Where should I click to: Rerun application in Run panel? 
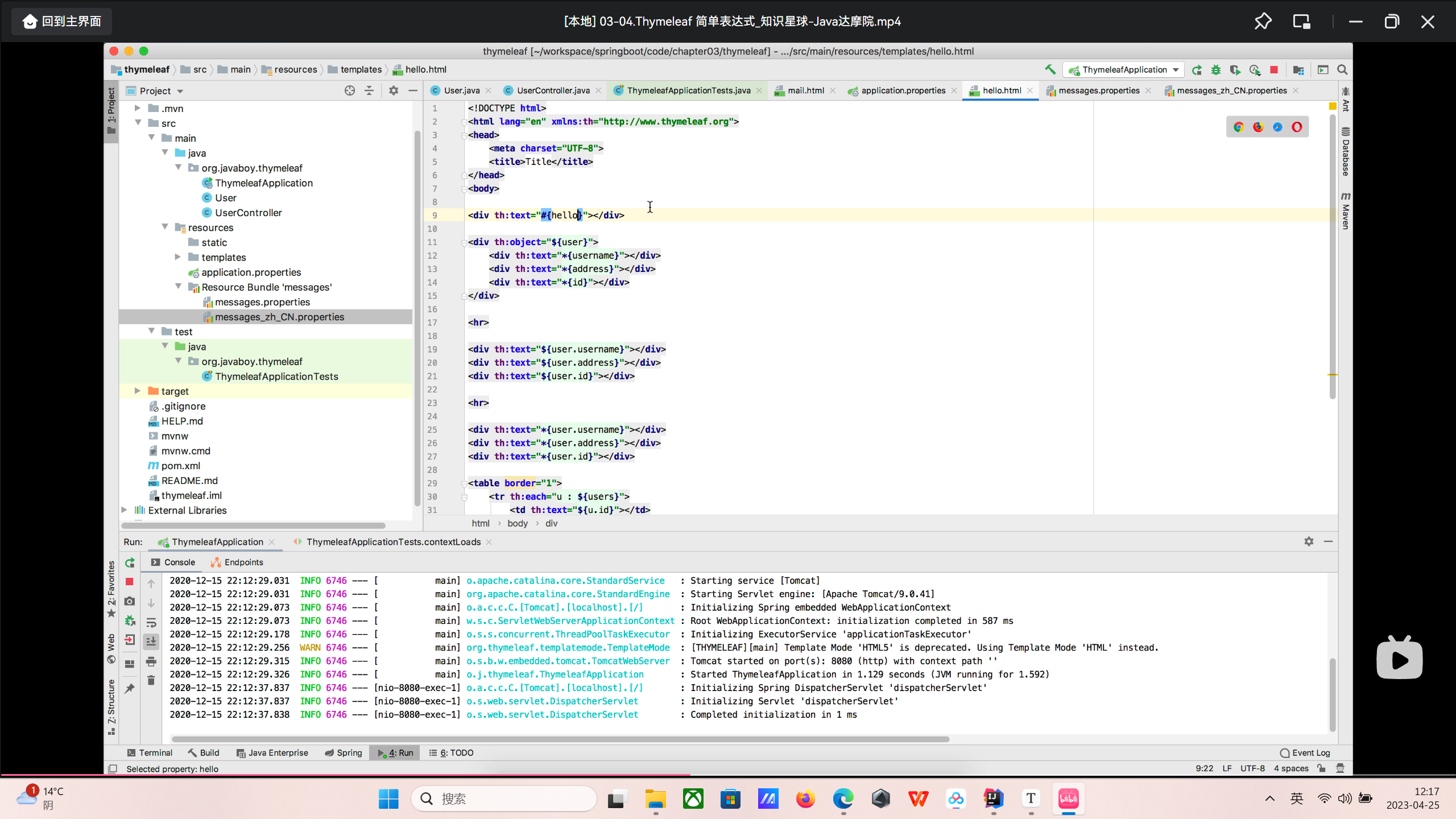pos(130,562)
